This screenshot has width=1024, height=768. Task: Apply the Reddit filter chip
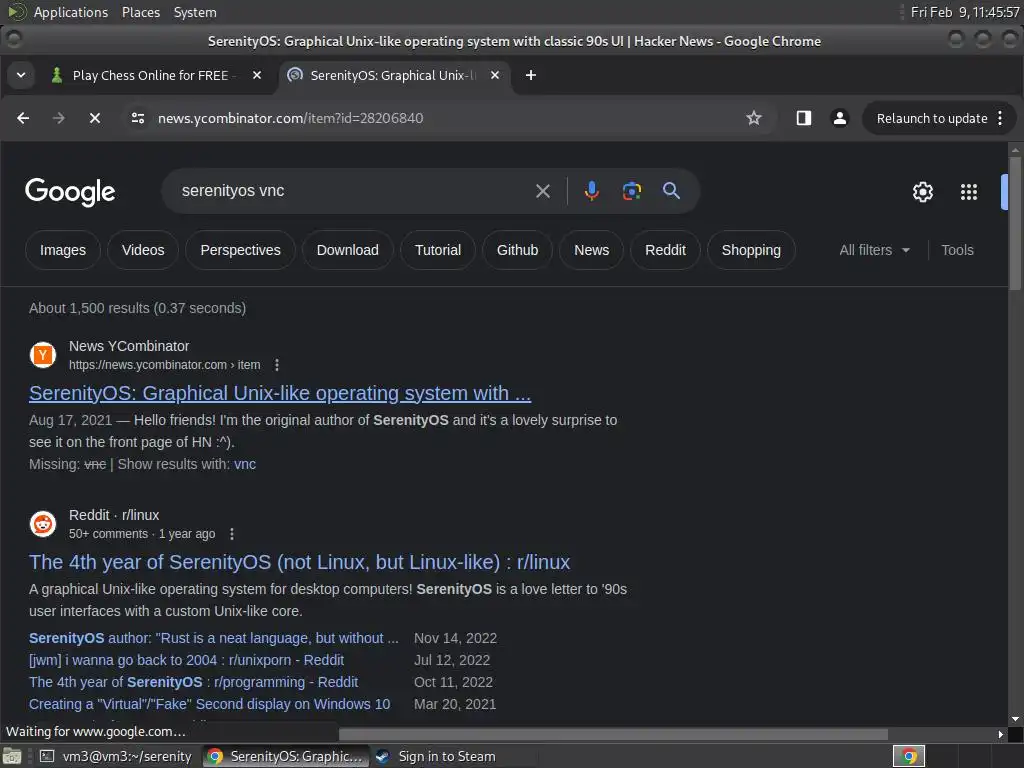pos(665,250)
